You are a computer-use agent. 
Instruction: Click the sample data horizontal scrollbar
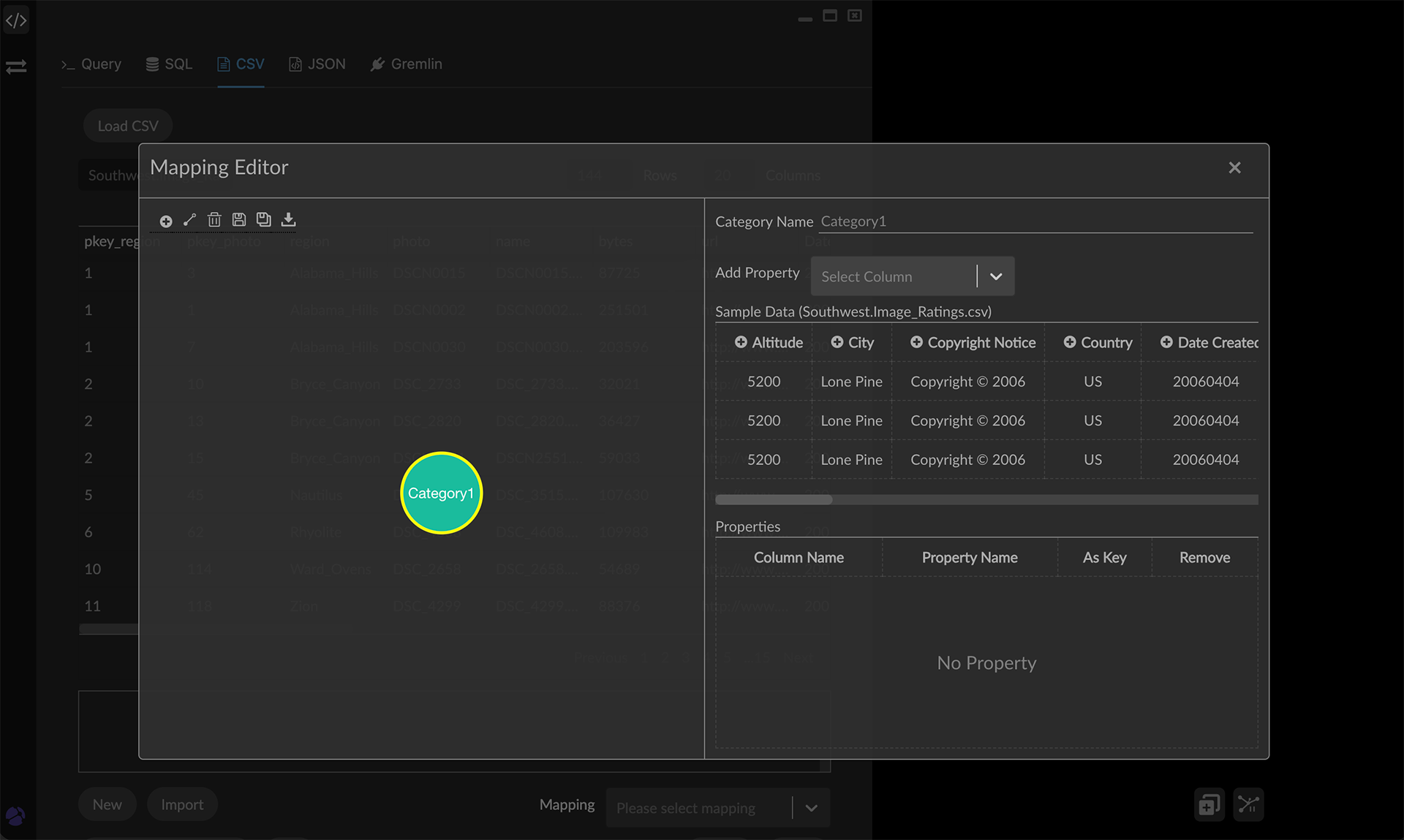point(774,500)
